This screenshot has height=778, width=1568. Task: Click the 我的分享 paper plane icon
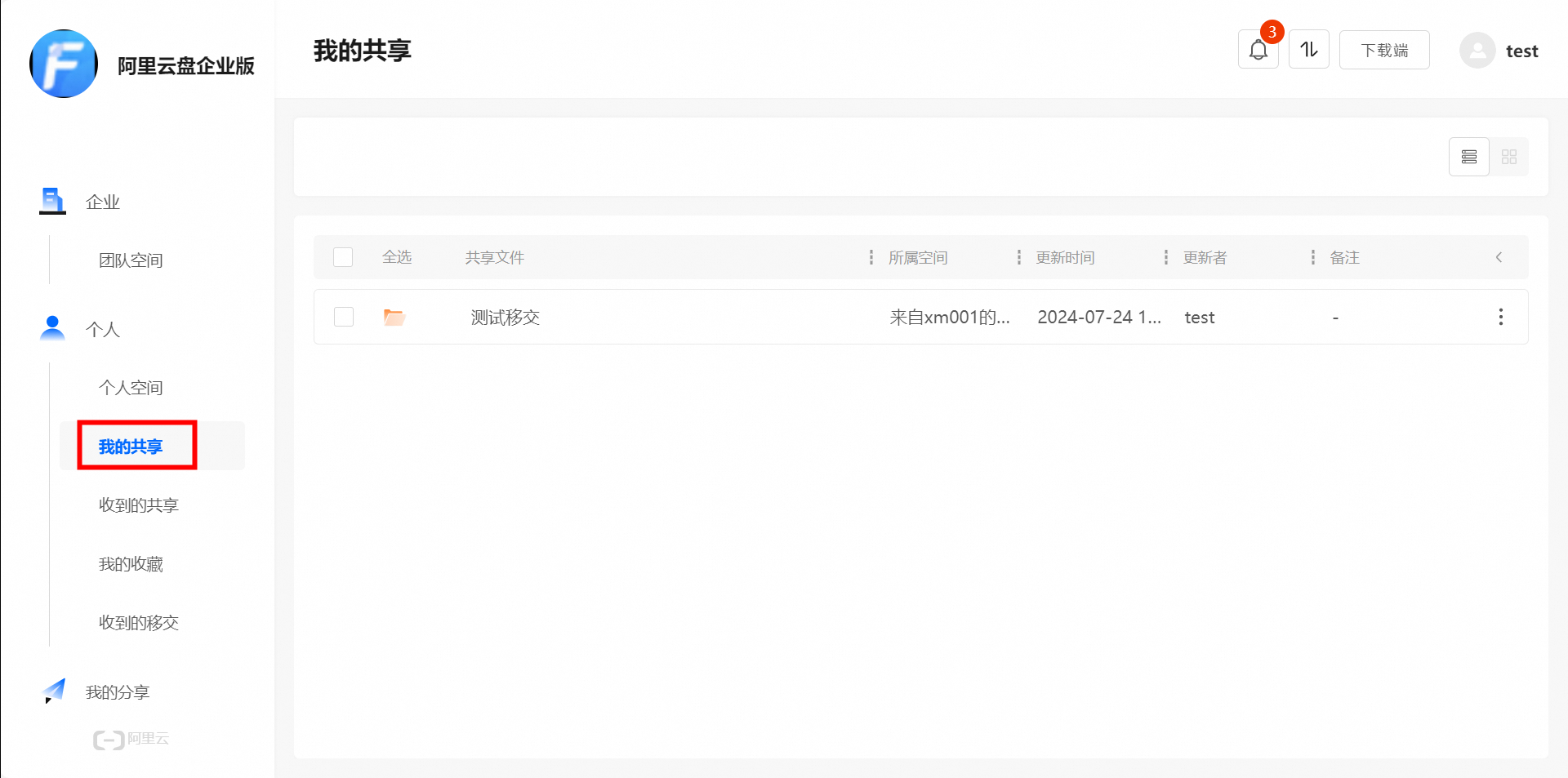coord(53,691)
